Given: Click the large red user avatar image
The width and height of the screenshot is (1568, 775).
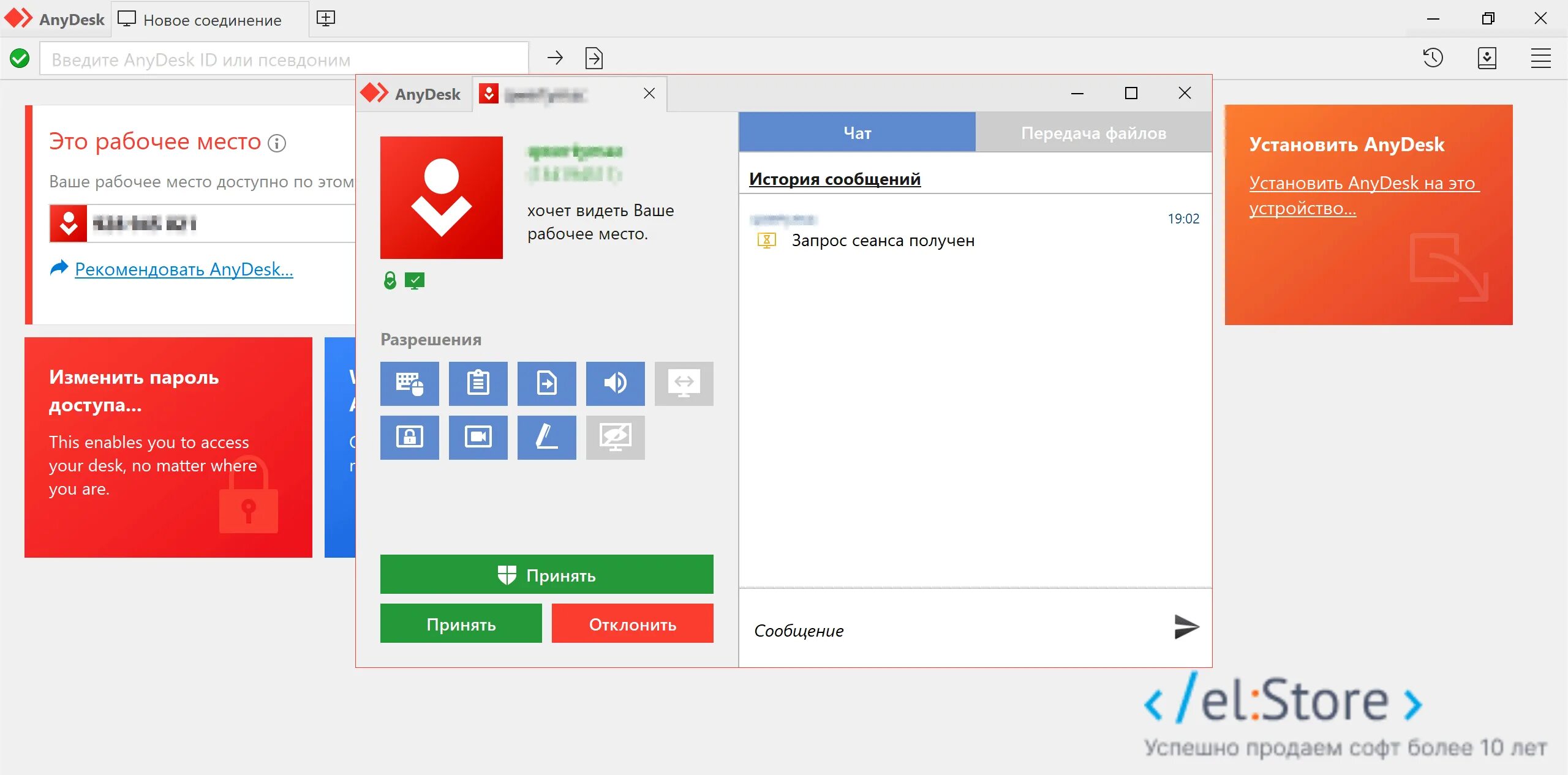Looking at the screenshot, I should (441, 197).
